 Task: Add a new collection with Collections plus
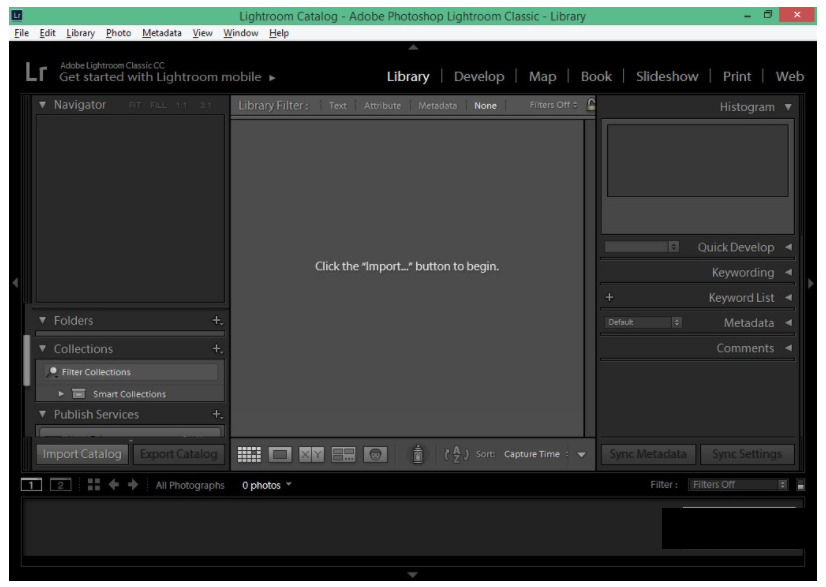[217, 349]
